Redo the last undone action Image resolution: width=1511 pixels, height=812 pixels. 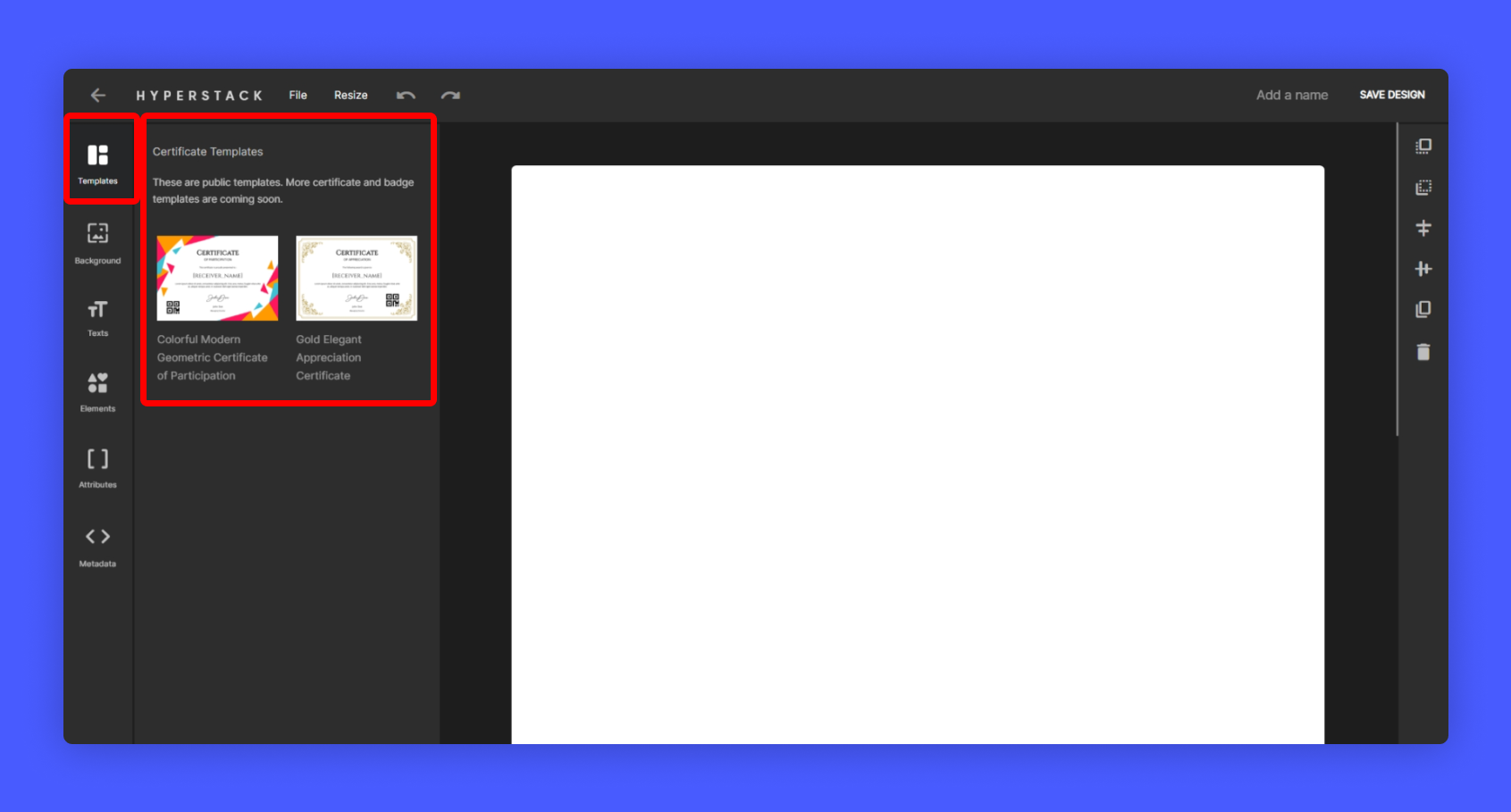[x=450, y=96]
